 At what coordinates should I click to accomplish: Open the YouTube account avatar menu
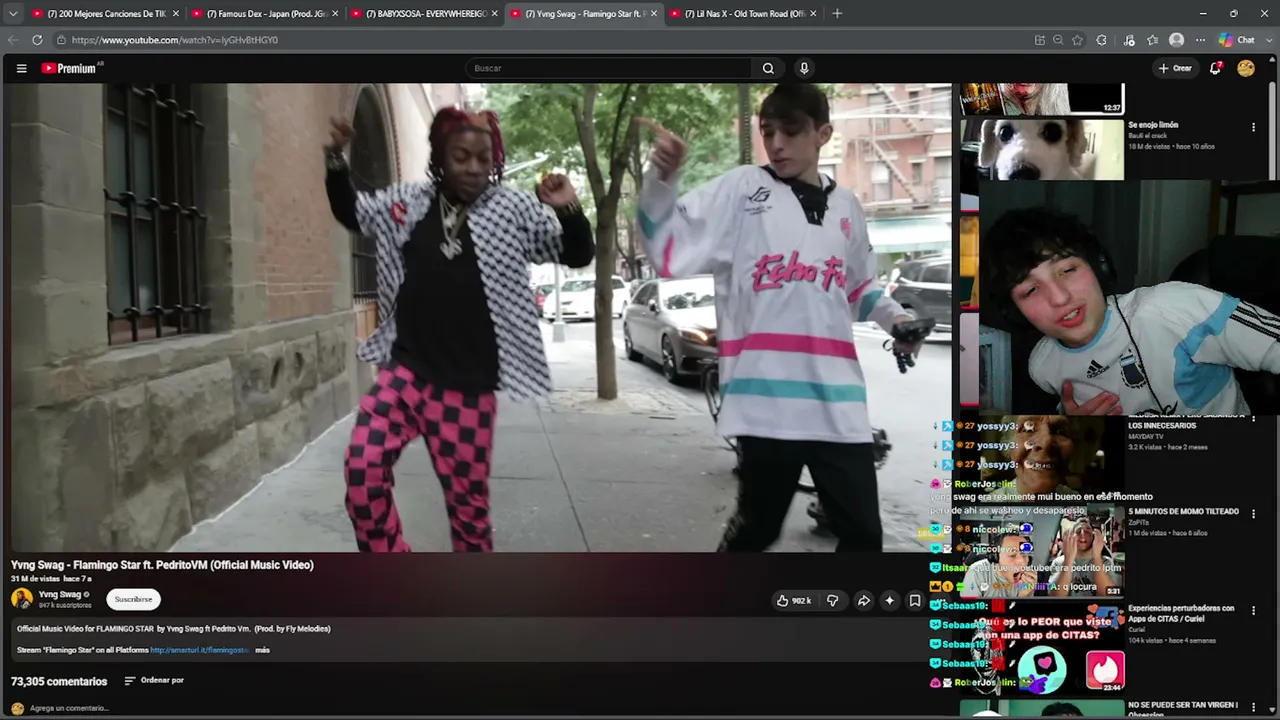[1246, 68]
